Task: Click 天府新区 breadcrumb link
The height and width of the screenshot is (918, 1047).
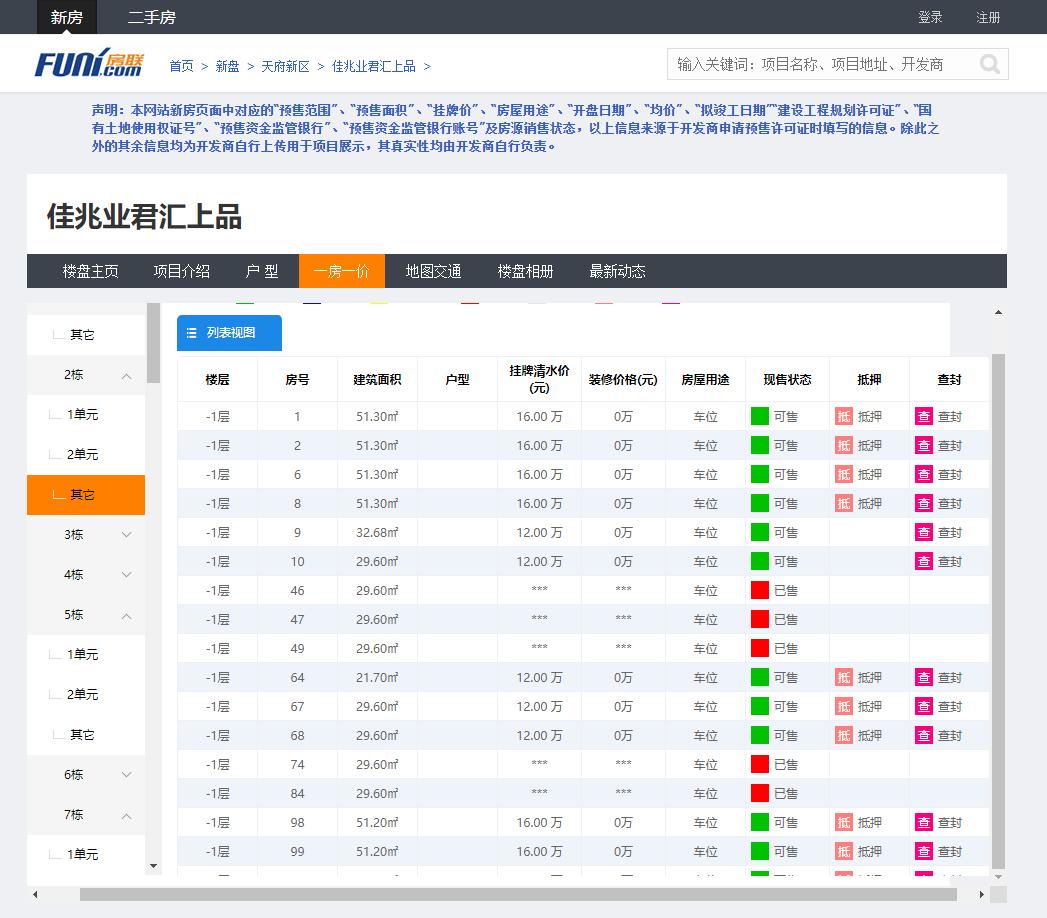Action: [285, 66]
